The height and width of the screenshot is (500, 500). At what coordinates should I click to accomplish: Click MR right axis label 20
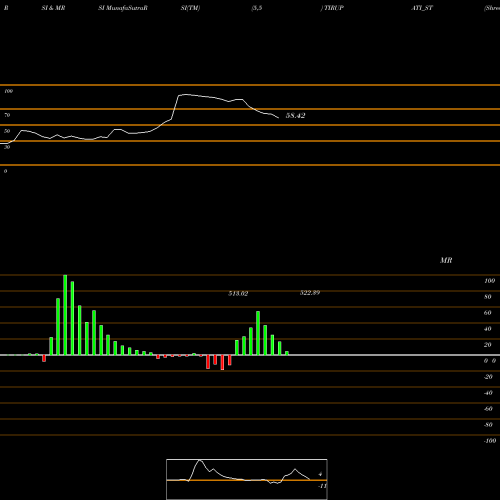(488, 345)
